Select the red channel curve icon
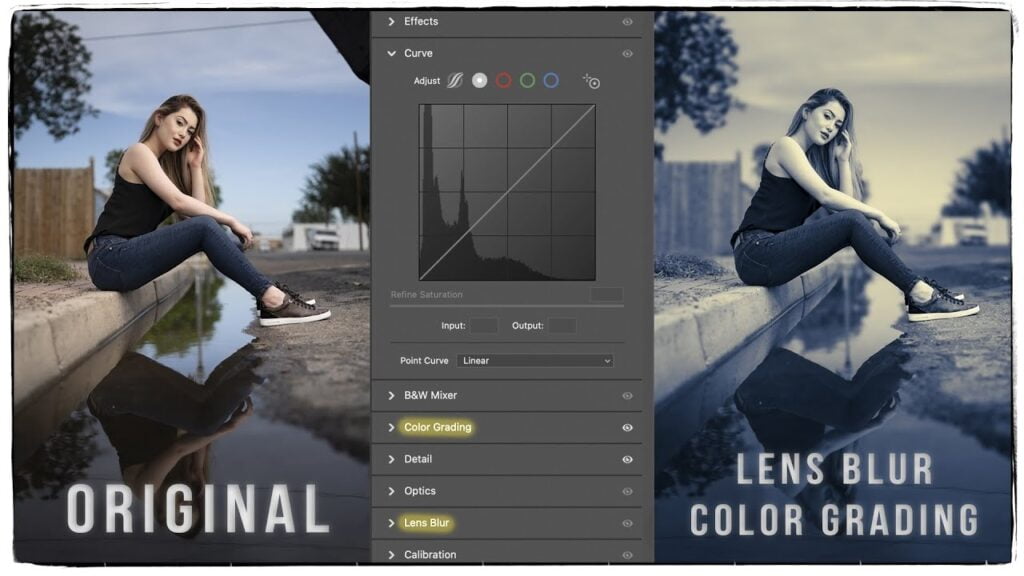The image size is (1024, 576). (x=501, y=81)
